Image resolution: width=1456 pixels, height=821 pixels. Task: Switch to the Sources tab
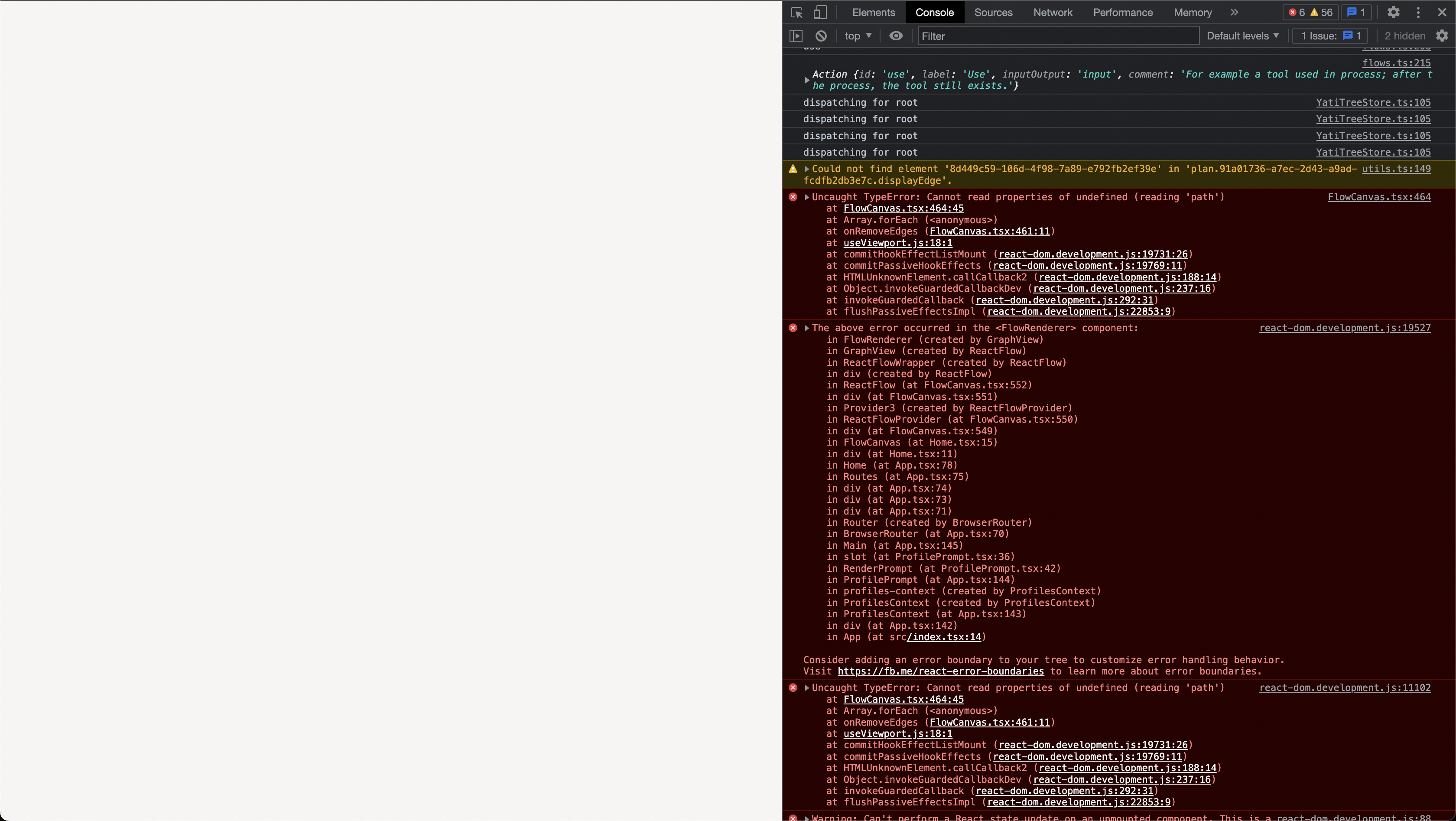993,13
